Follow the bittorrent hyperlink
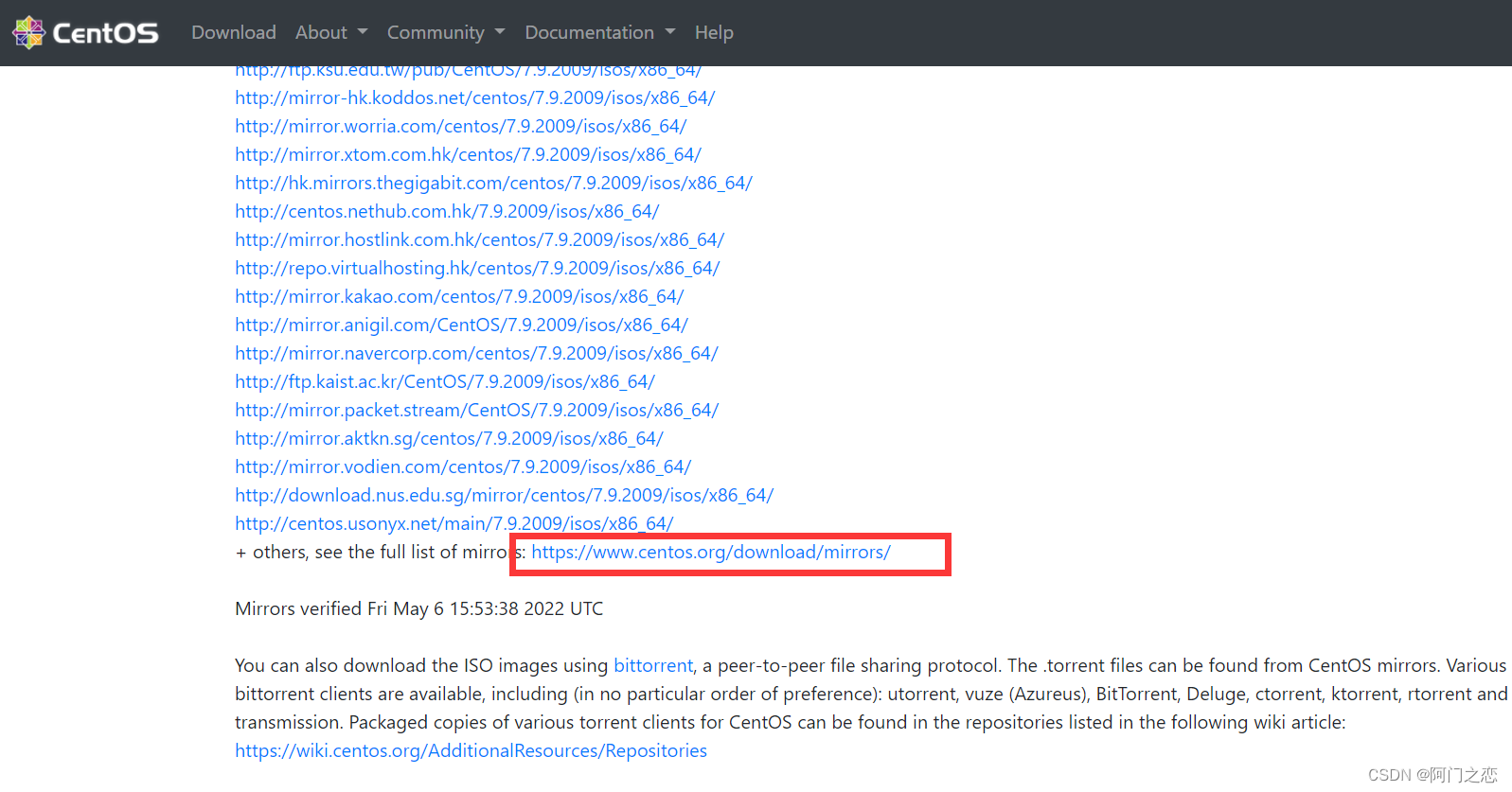1512x792 pixels. click(x=653, y=665)
